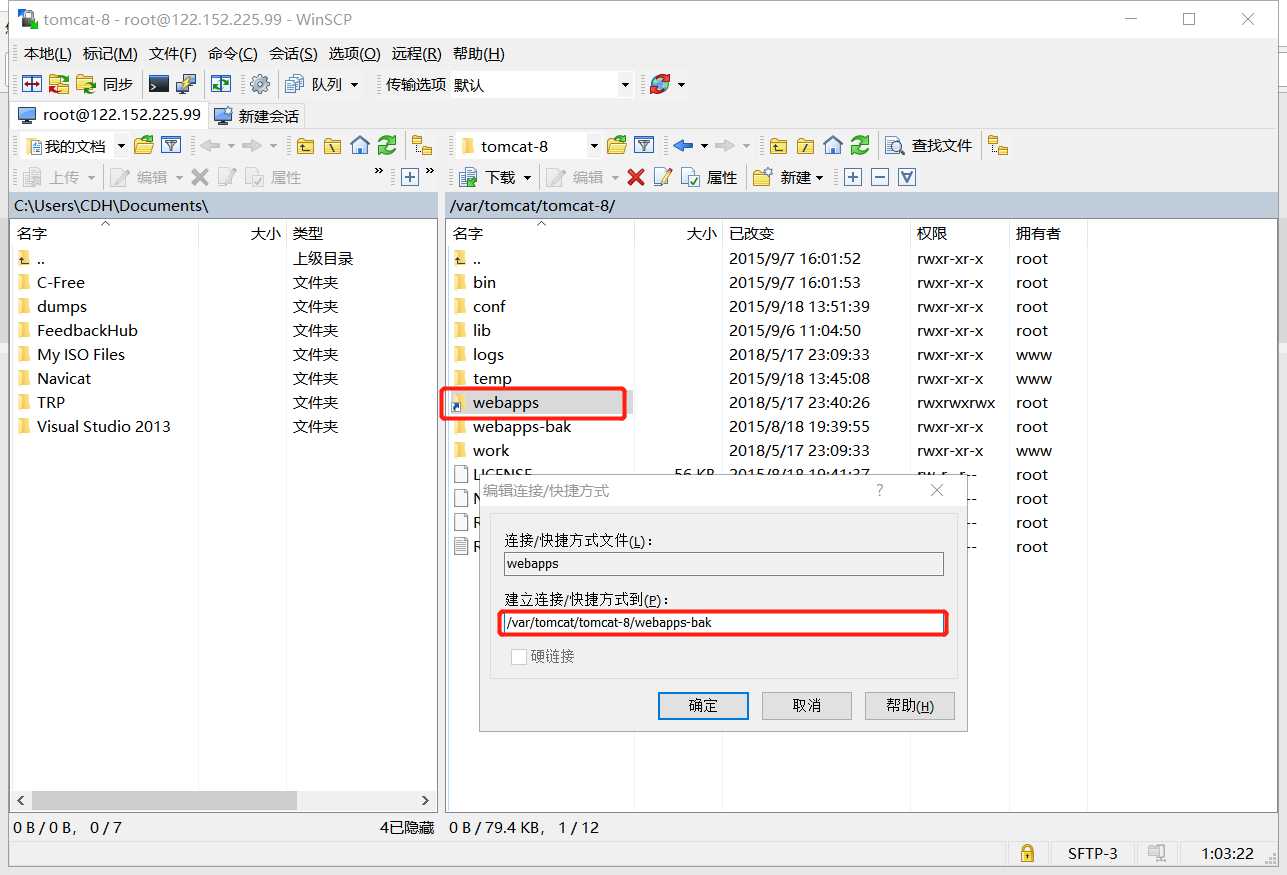Click remote 属性 properties button
Viewport: 1287px width, 875px height.
tap(709, 177)
